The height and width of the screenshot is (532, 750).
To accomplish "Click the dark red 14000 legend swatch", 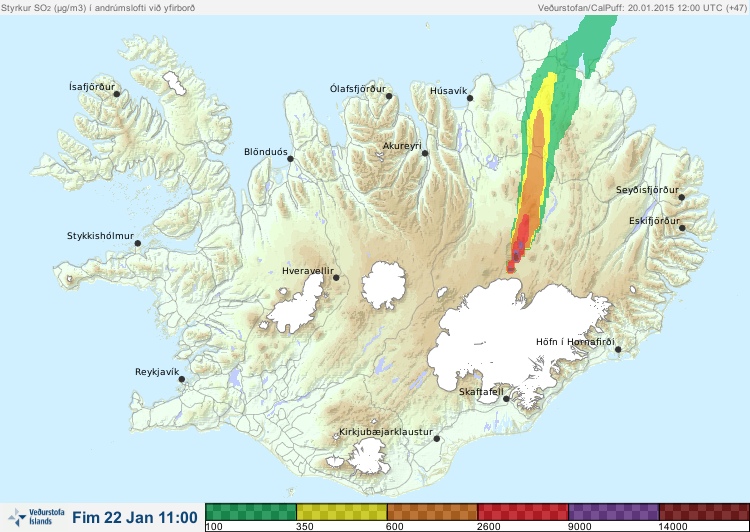I will (704, 512).
